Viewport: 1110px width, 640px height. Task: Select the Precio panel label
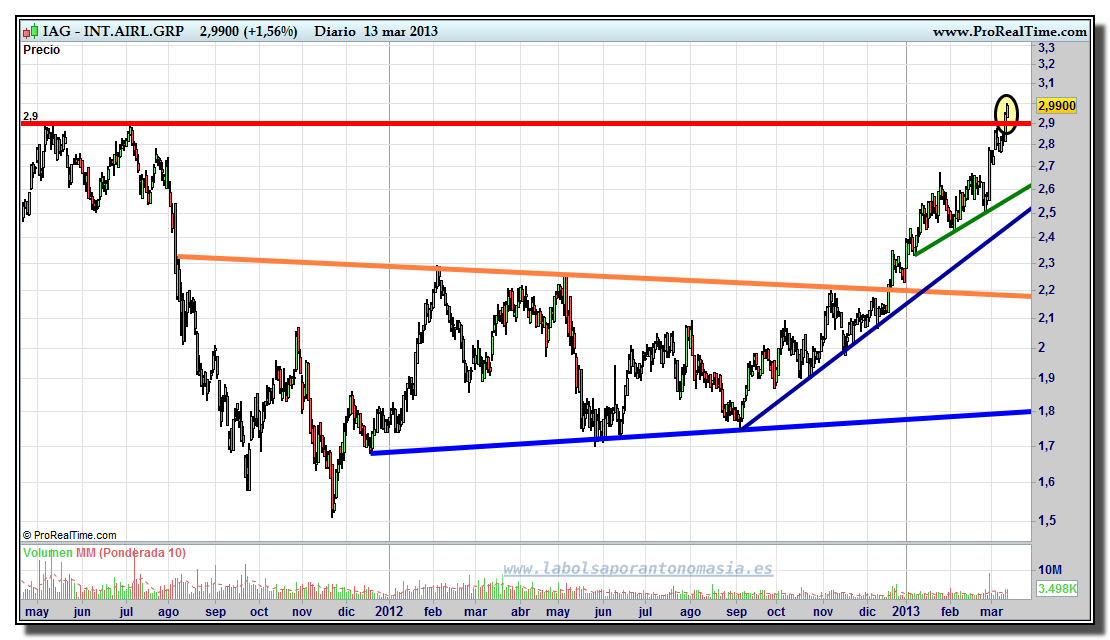coord(41,50)
